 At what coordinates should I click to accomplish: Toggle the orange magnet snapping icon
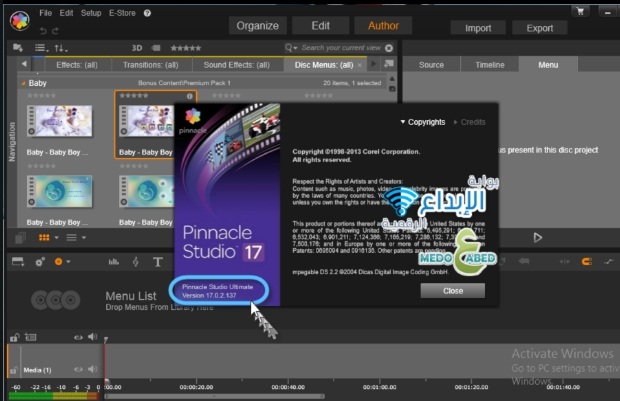click(x=587, y=262)
